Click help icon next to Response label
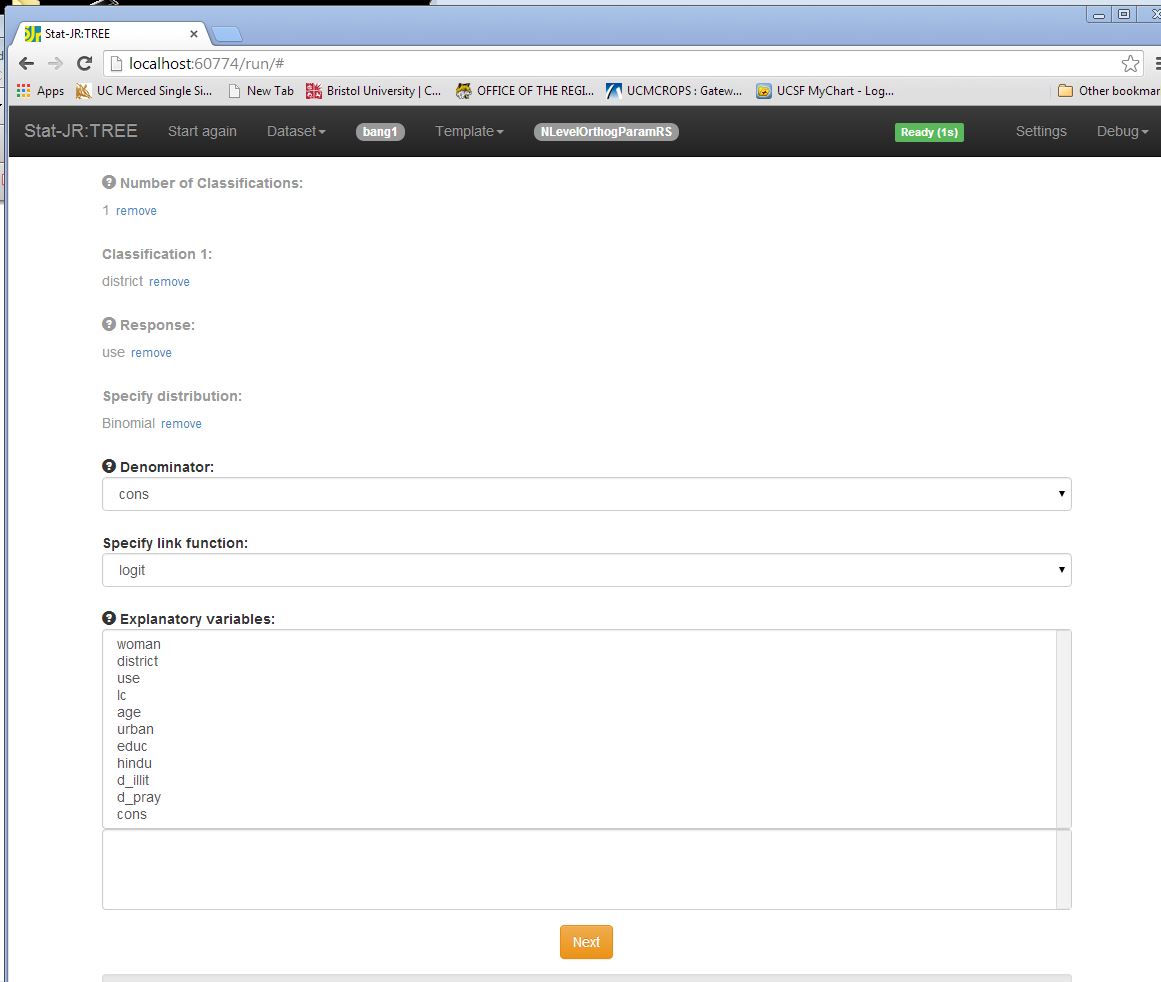 109,325
